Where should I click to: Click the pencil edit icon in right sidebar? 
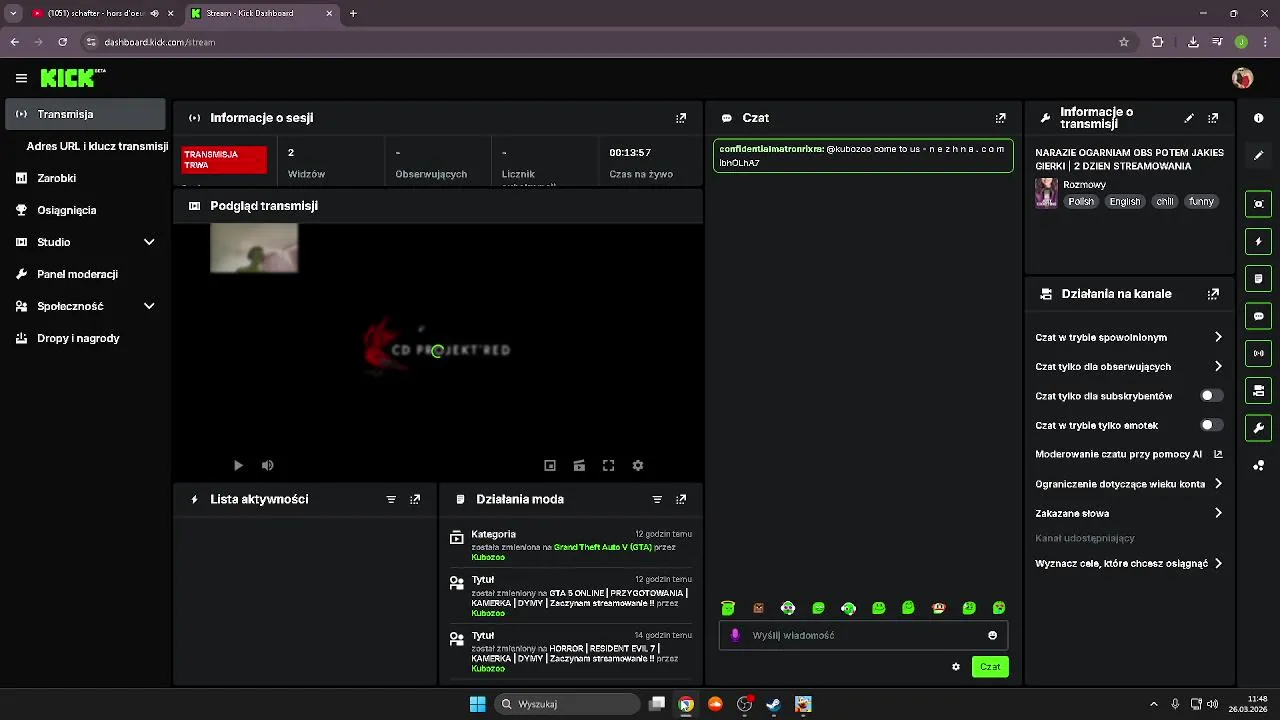coord(1258,155)
